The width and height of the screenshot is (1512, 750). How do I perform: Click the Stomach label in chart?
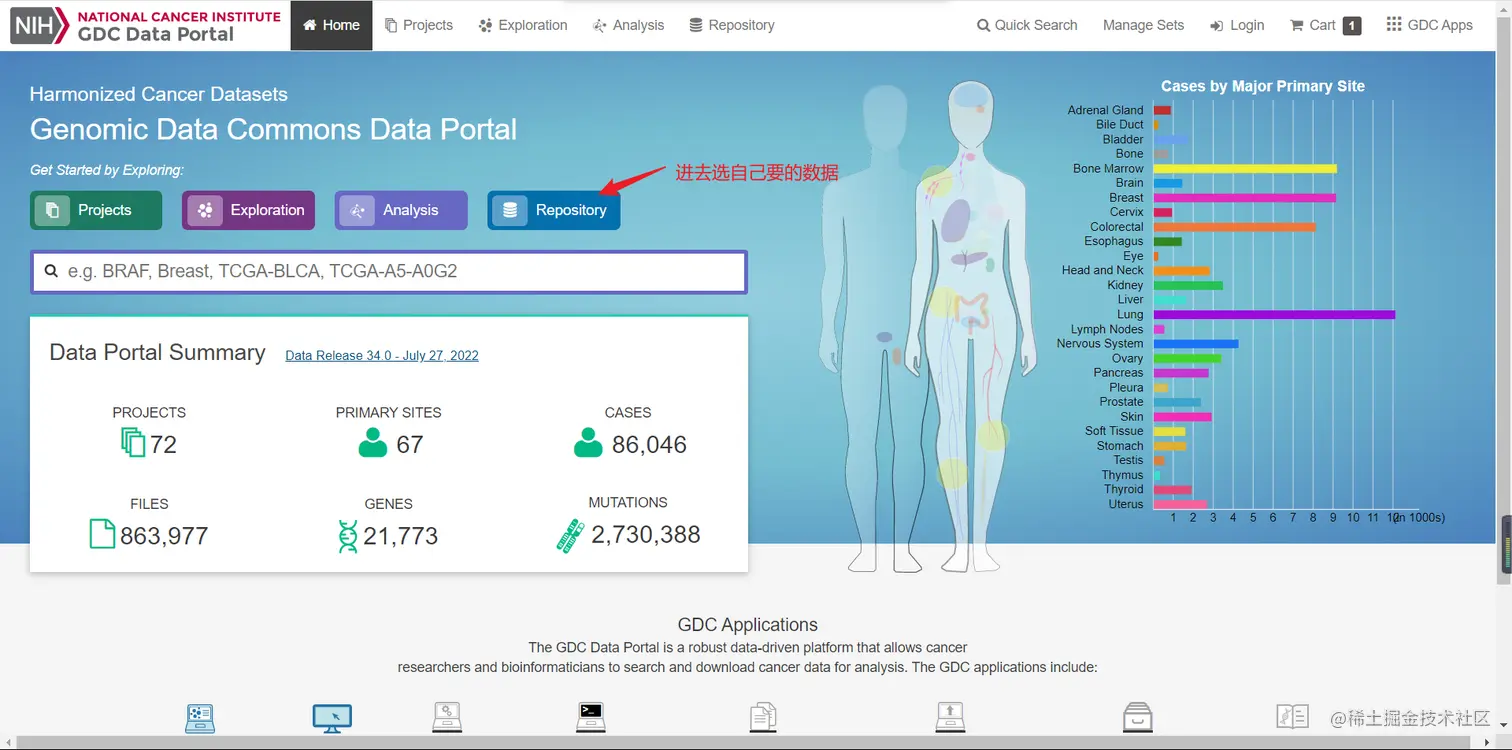point(1120,446)
